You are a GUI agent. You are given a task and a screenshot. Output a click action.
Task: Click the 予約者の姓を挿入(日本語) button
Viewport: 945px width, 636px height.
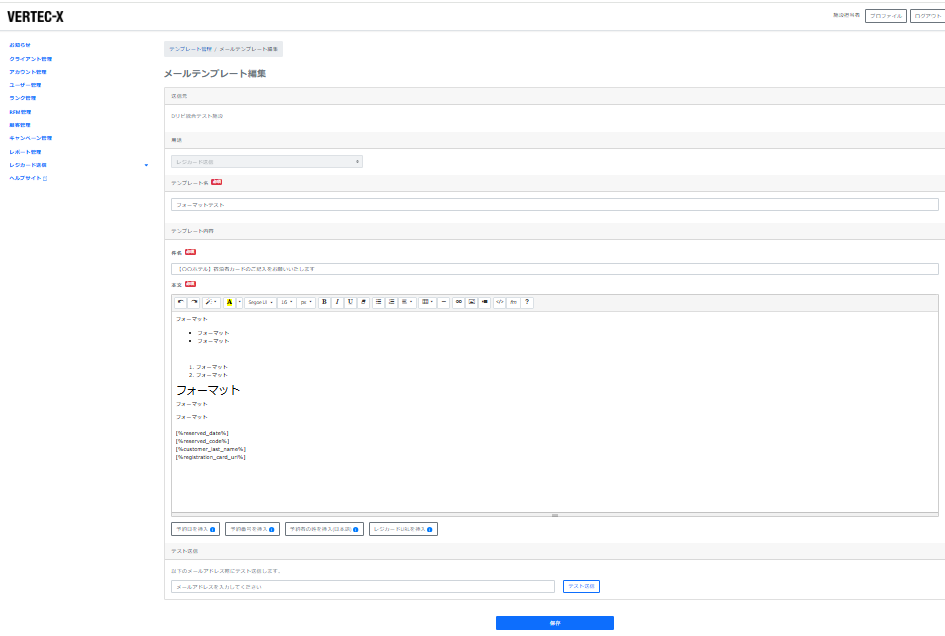[324, 529]
